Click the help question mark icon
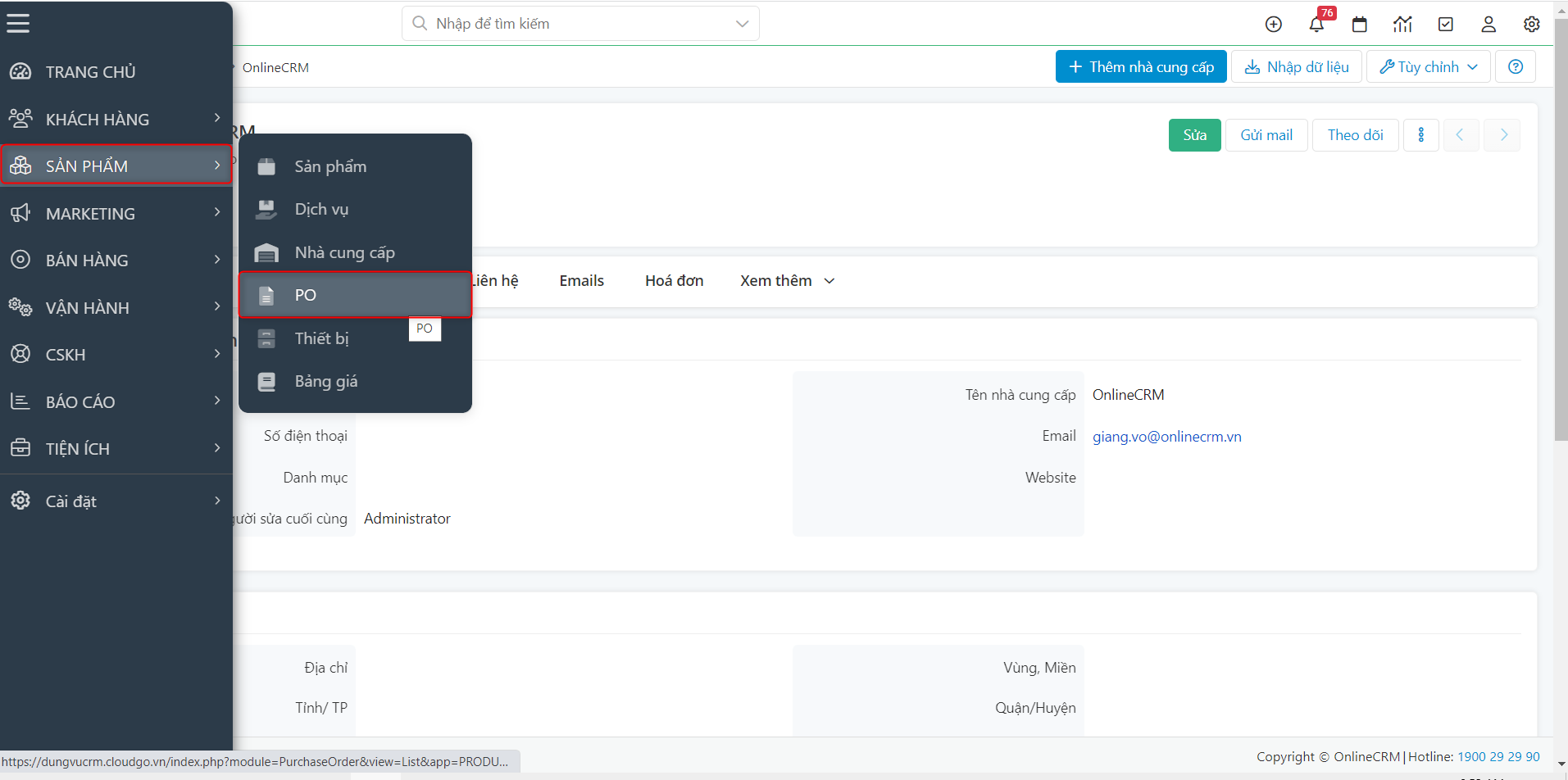Image resolution: width=1568 pixels, height=780 pixels. pos(1516,66)
